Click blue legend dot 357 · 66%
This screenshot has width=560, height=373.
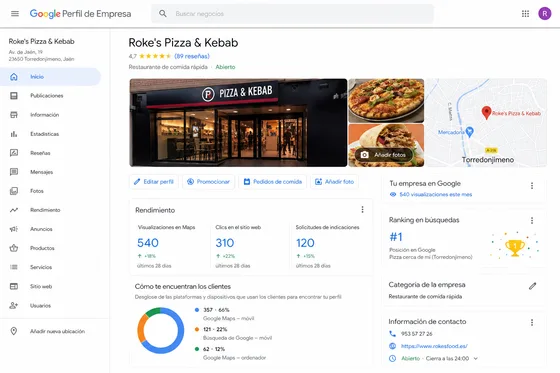click(x=197, y=310)
